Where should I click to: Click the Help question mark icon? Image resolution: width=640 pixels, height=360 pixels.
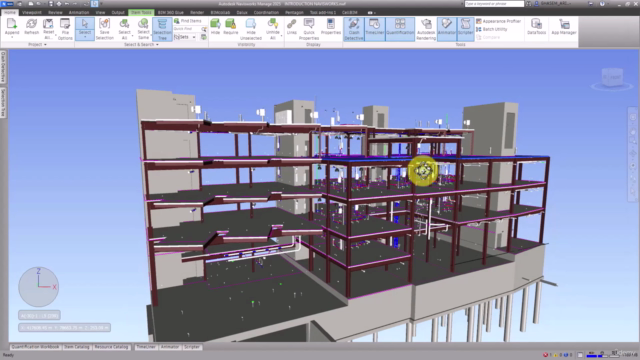pos(602,4)
